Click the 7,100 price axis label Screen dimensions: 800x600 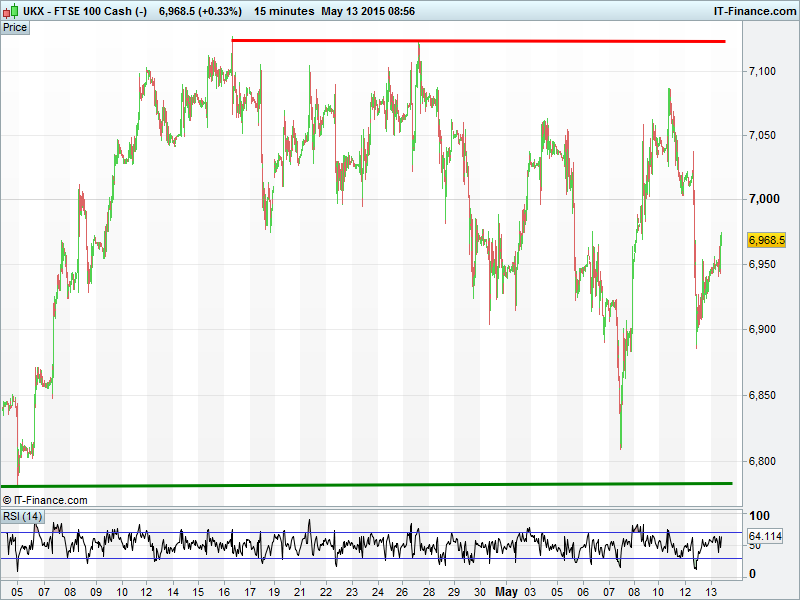(762, 71)
